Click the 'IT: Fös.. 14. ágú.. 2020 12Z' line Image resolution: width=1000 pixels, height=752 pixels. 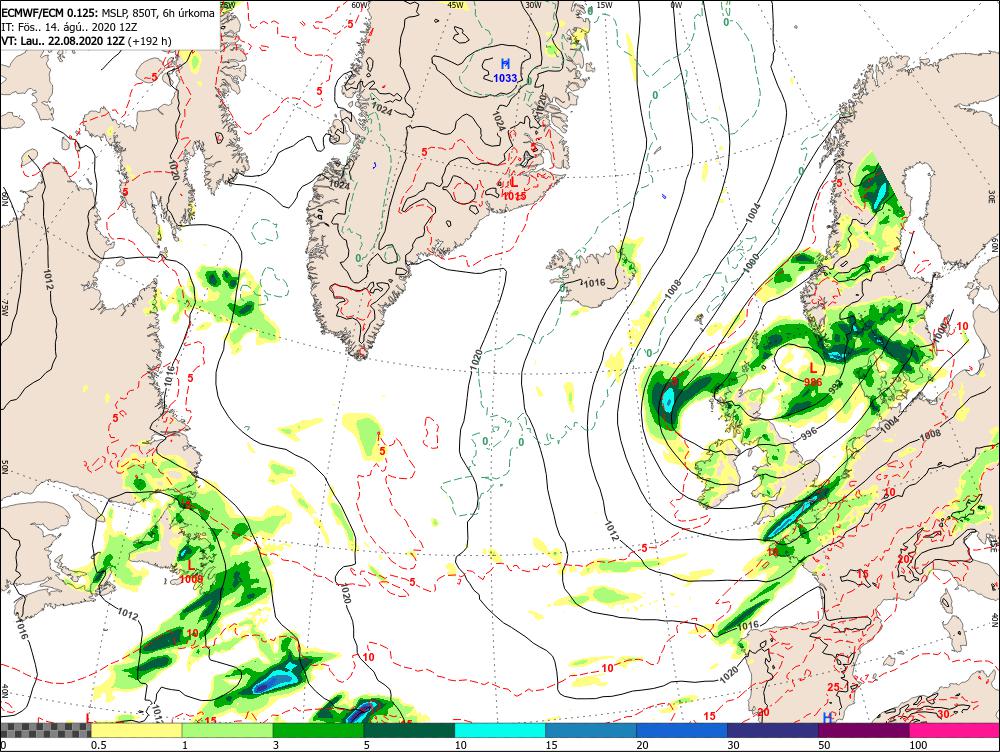point(70,27)
